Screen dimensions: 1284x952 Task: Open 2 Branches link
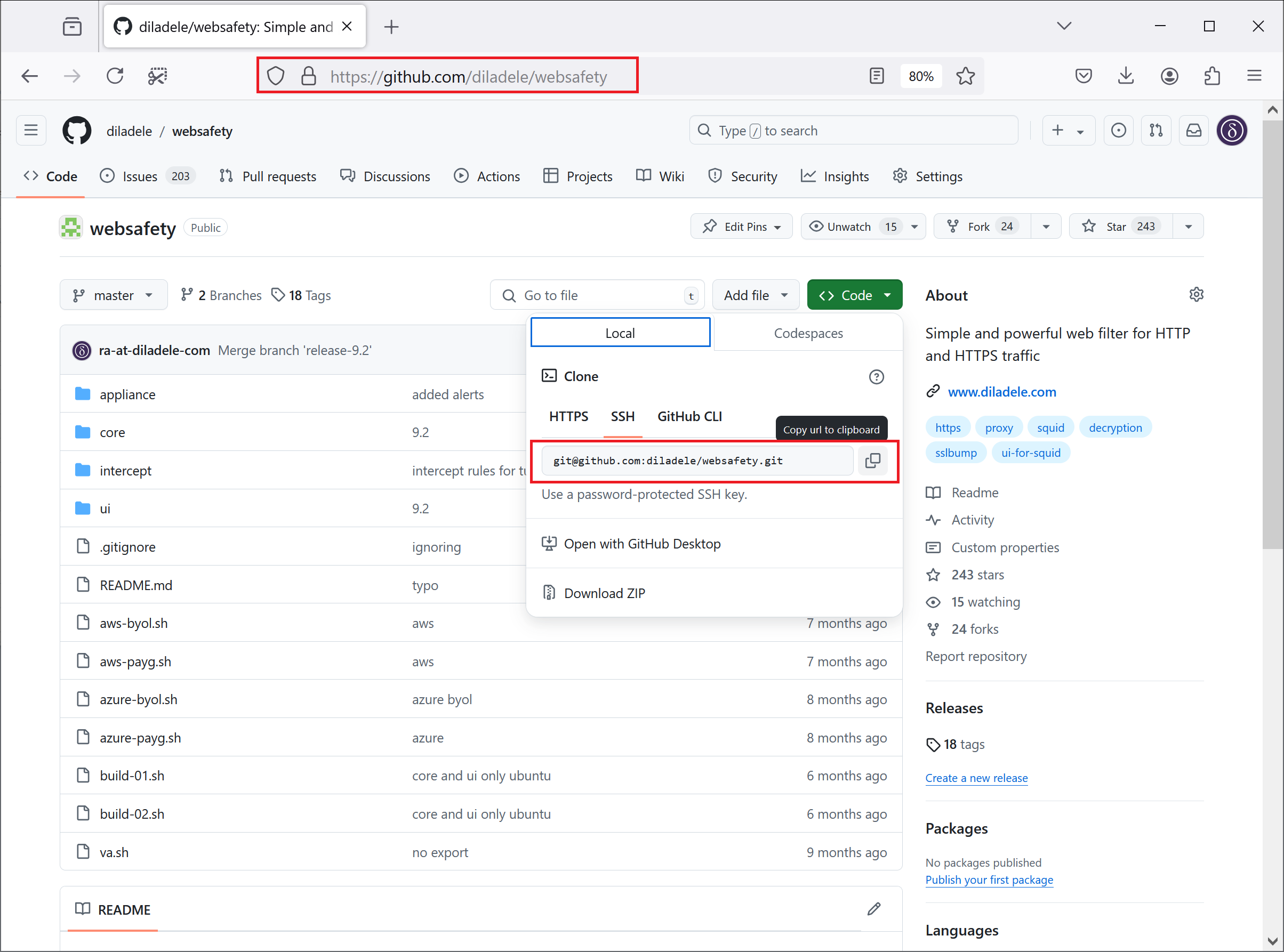click(x=221, y=295)
